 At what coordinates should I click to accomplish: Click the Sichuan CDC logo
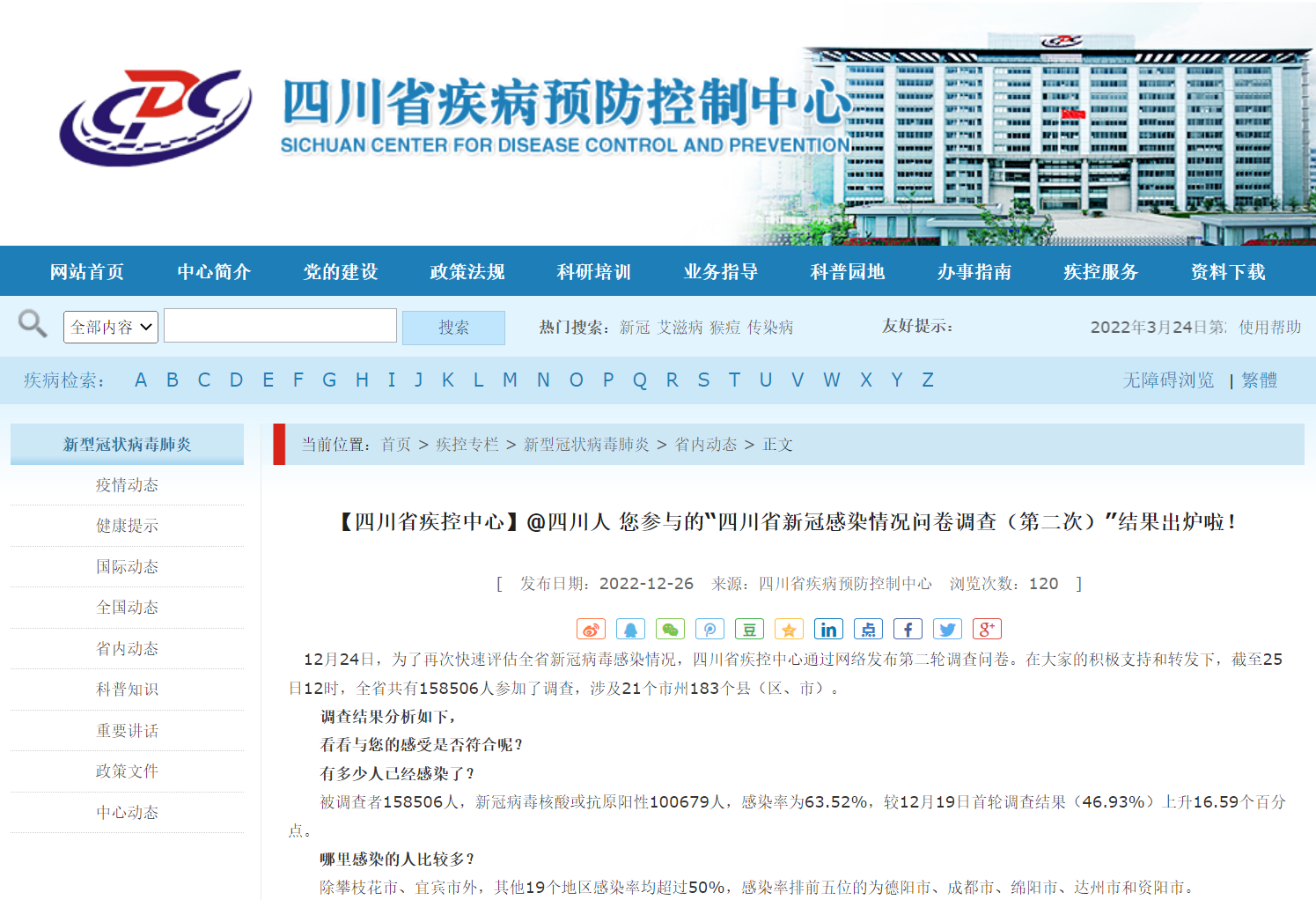pos(156,116)
